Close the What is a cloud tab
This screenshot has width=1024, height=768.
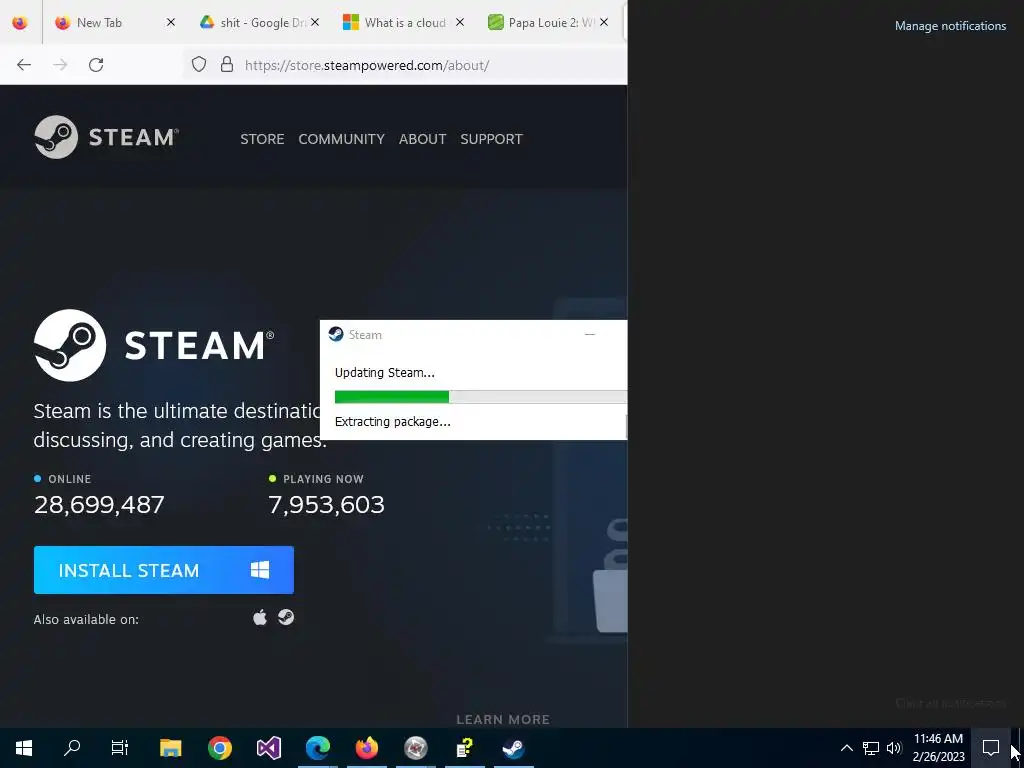coord(460,22)
